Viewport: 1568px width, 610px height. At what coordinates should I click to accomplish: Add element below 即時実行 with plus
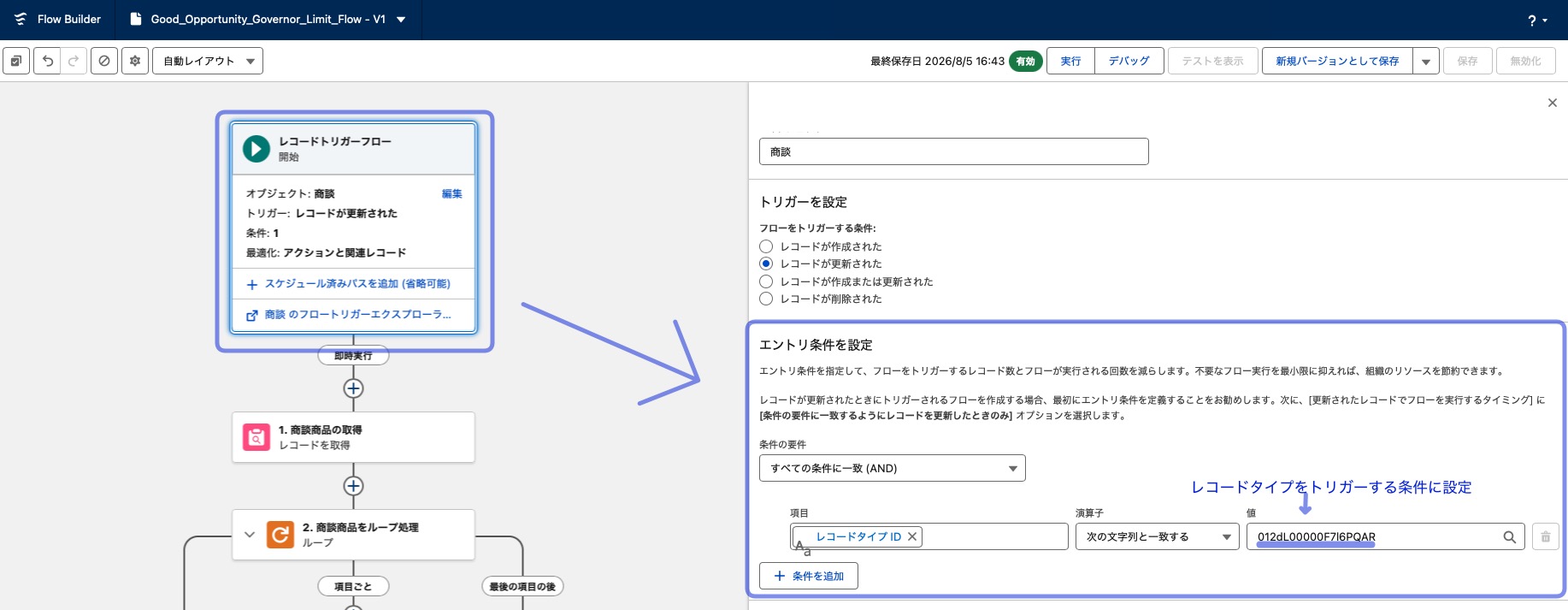point(353,388)
